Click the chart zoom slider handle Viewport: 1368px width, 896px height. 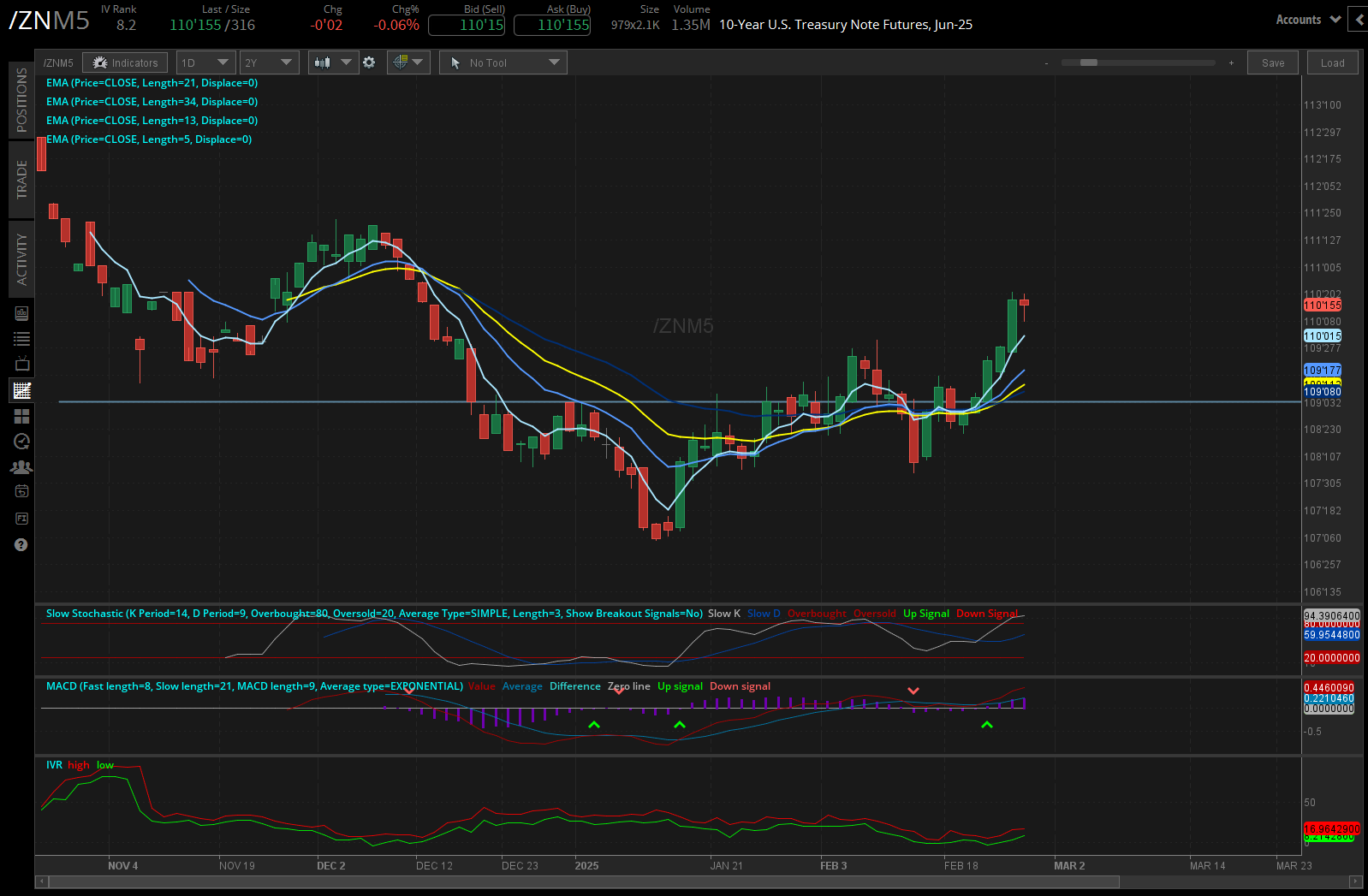1089,62
